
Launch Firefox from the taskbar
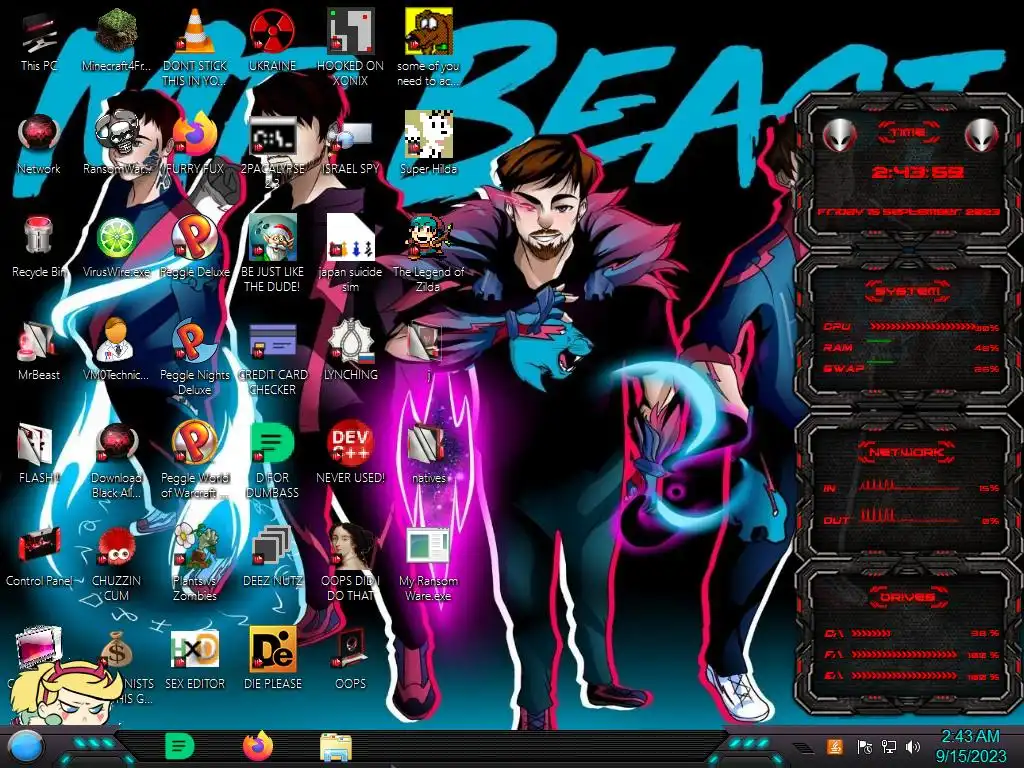tap(257, 746)
